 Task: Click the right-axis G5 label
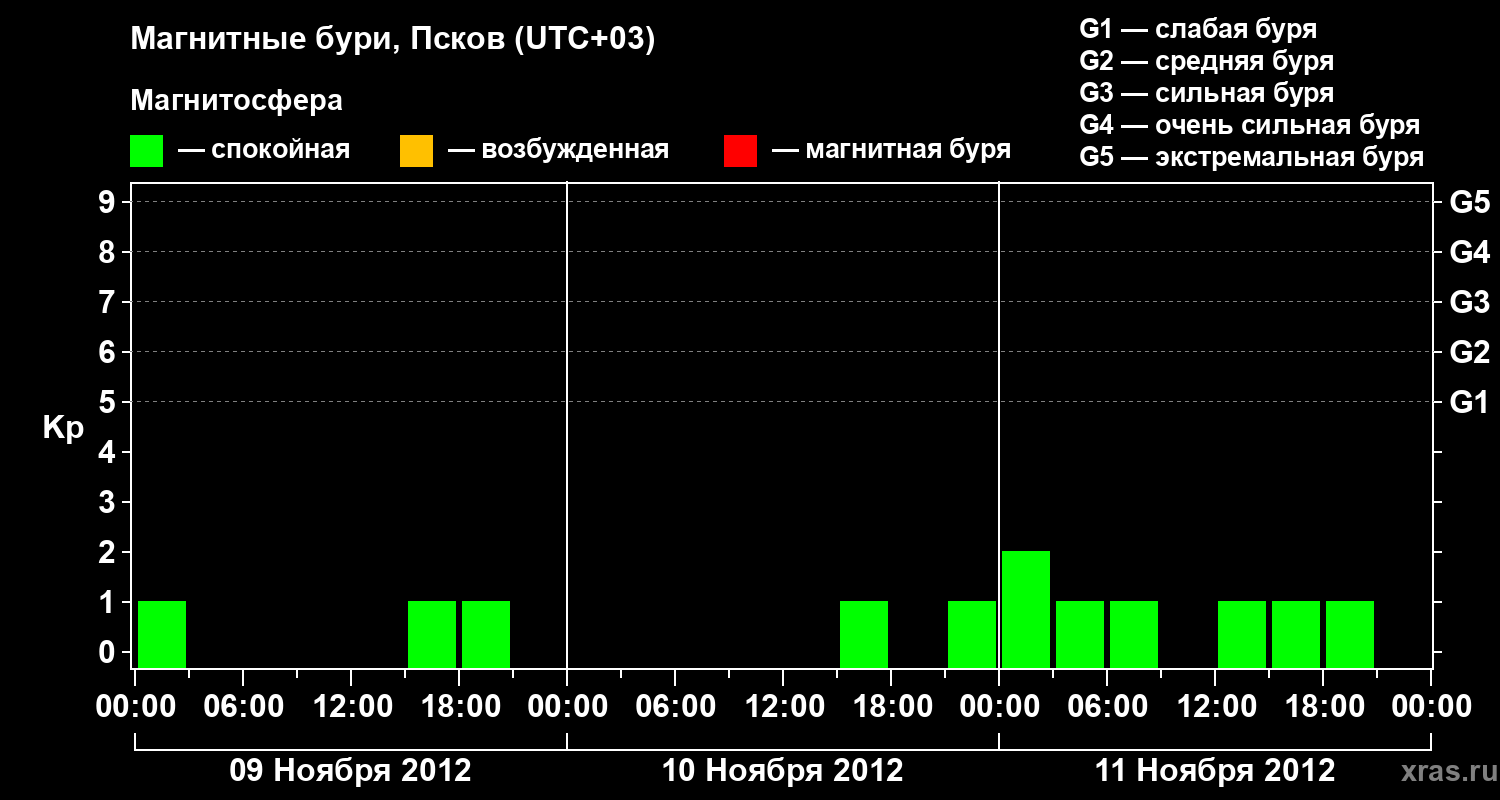1469,202
